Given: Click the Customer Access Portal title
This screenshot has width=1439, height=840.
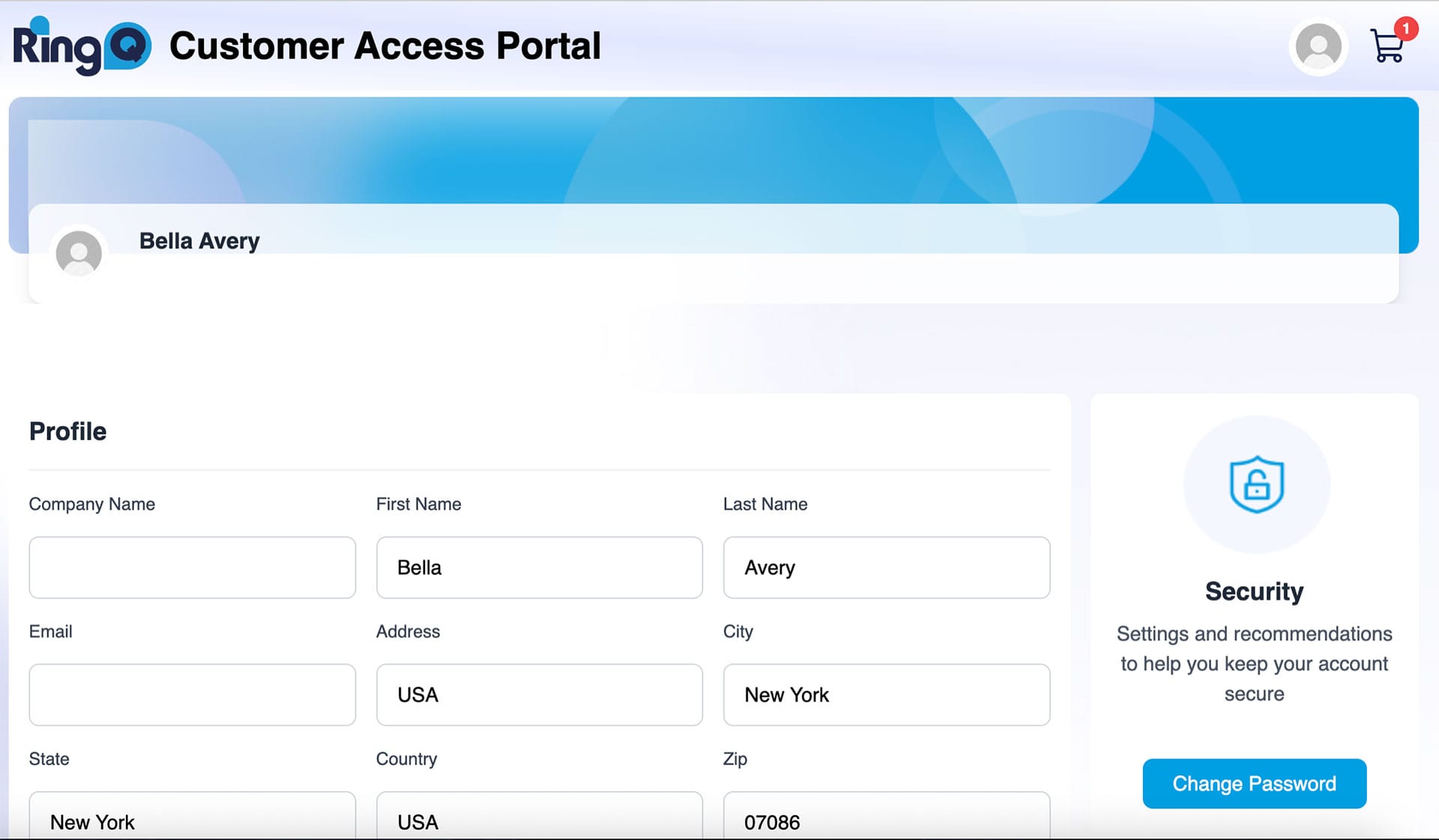Looking at the screenshot, I should (384, 46).
